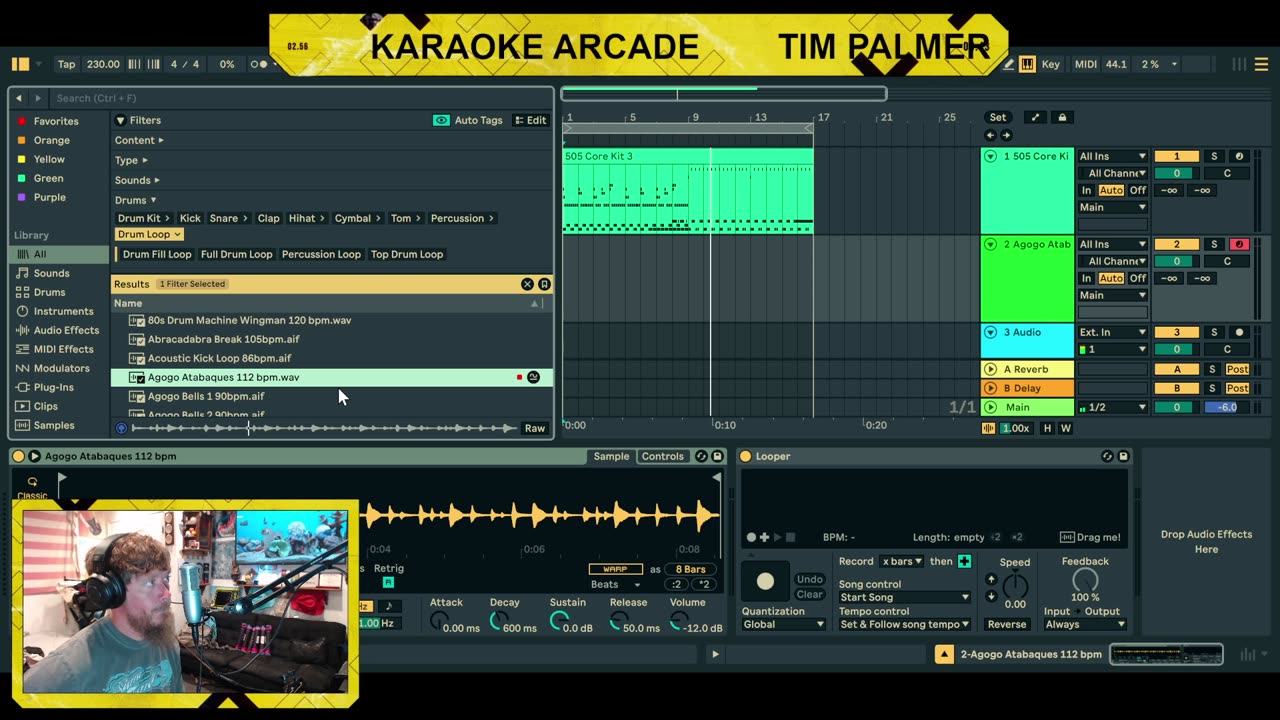
Task: Click the Tap tempo button
Action: tap(66, 64)
